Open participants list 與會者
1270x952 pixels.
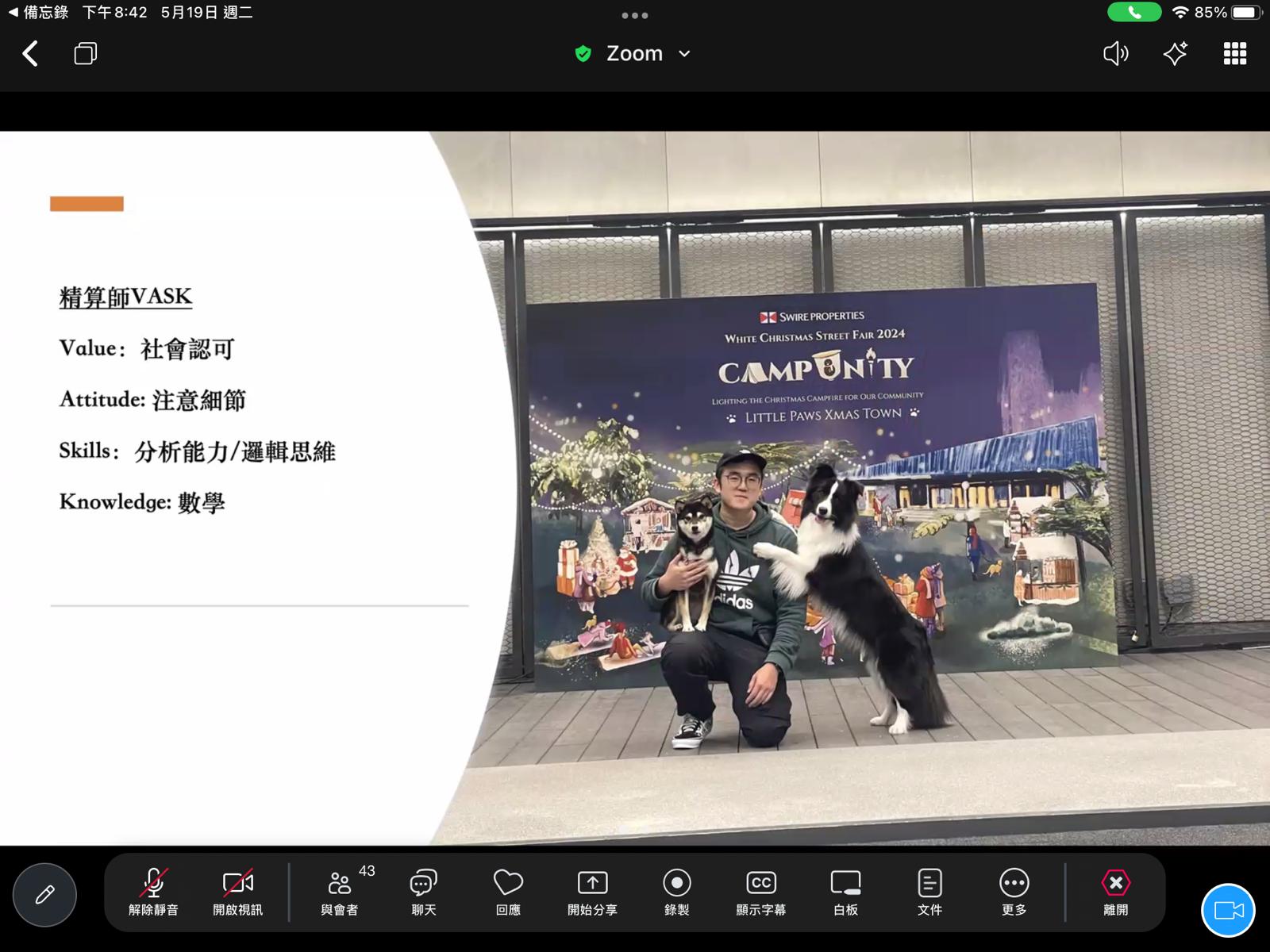point(340,892)
